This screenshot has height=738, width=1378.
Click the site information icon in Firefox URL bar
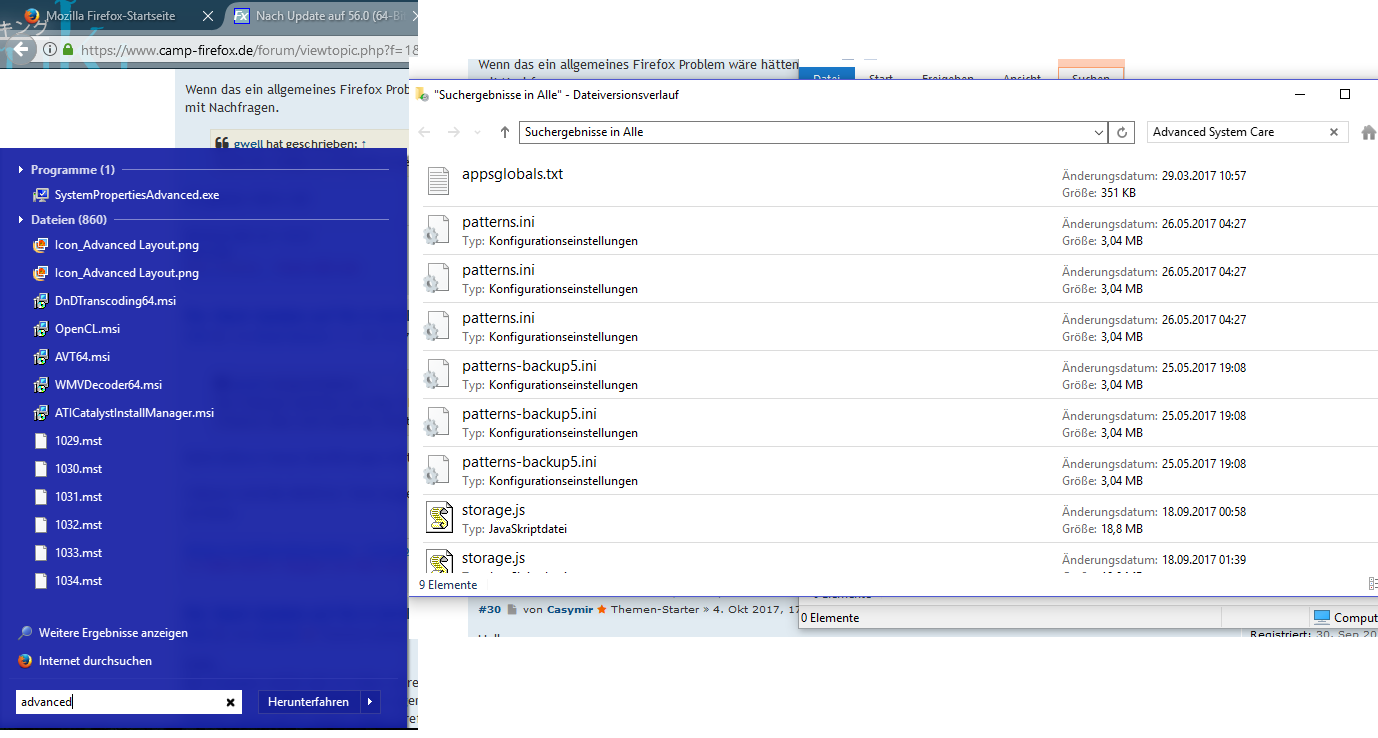click(49, 49)
